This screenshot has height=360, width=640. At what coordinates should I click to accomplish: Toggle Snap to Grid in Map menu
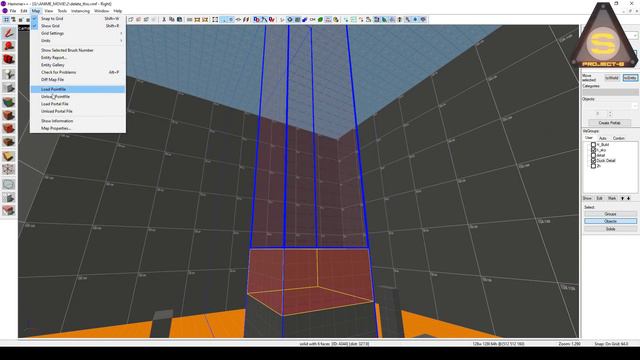tap(78, 18)
